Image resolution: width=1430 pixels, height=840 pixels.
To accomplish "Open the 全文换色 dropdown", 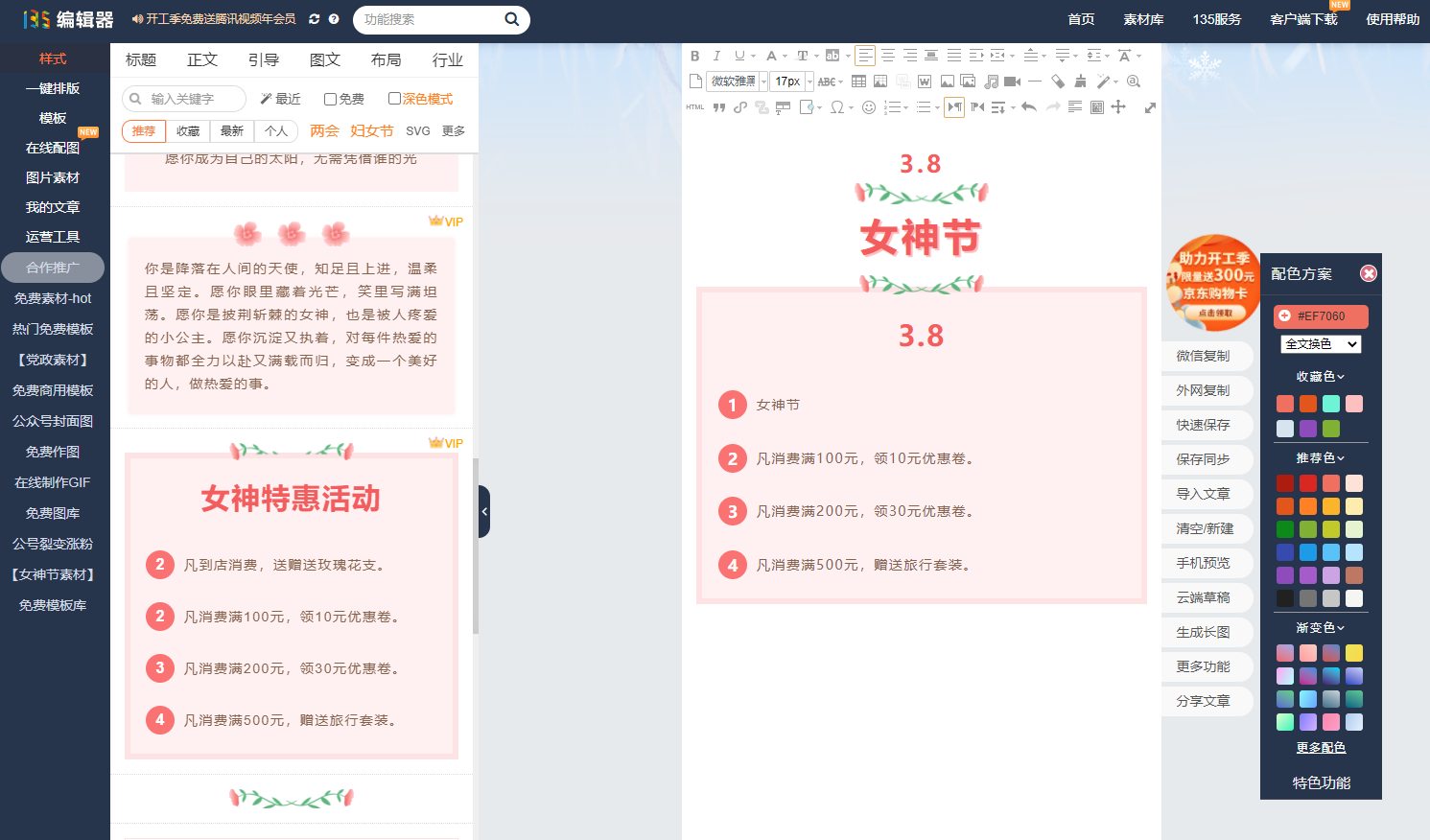I will (x=1321, y=344).
